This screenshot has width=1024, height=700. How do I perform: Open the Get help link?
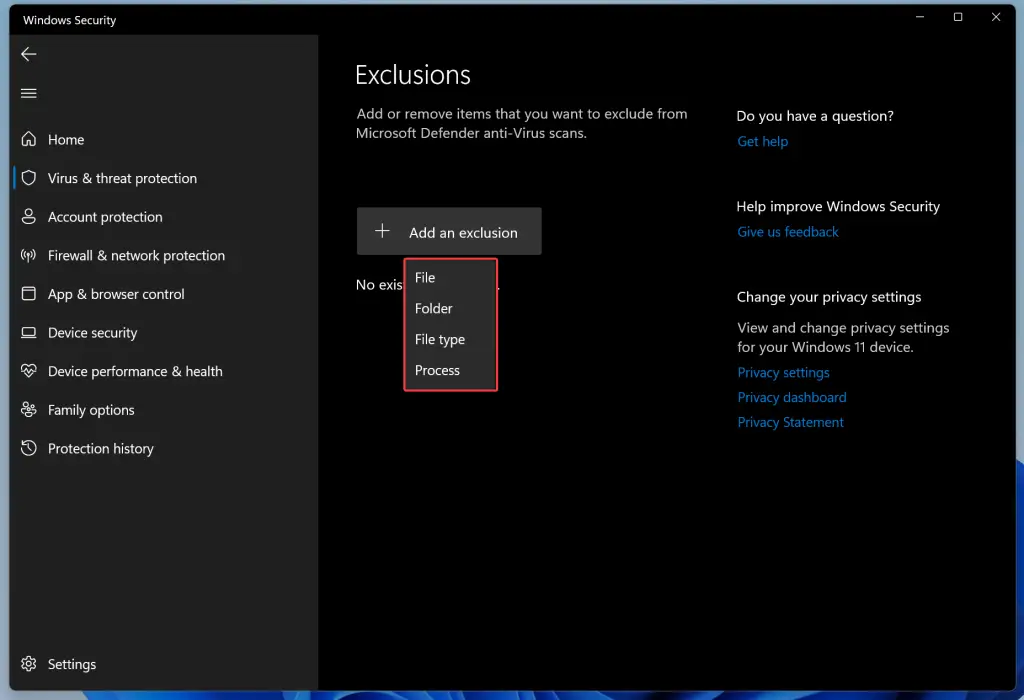[762, 141]
